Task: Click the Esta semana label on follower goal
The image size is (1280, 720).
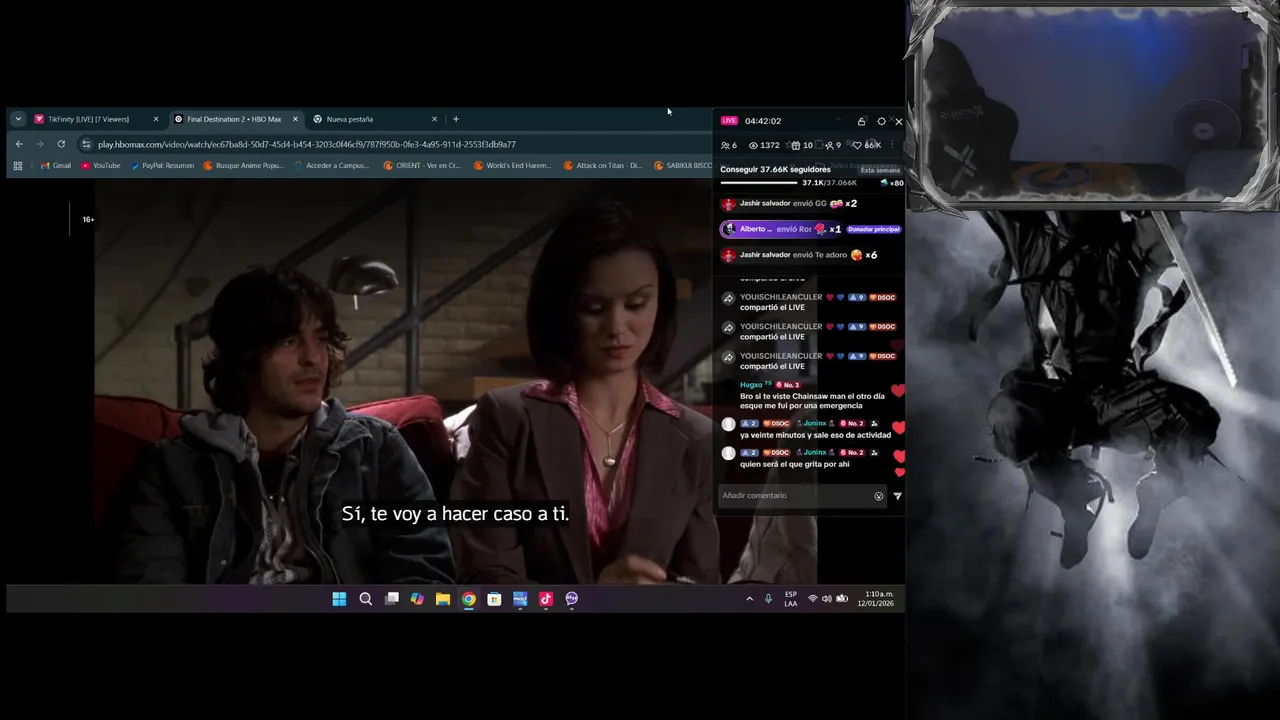Action: coord(880,170)
